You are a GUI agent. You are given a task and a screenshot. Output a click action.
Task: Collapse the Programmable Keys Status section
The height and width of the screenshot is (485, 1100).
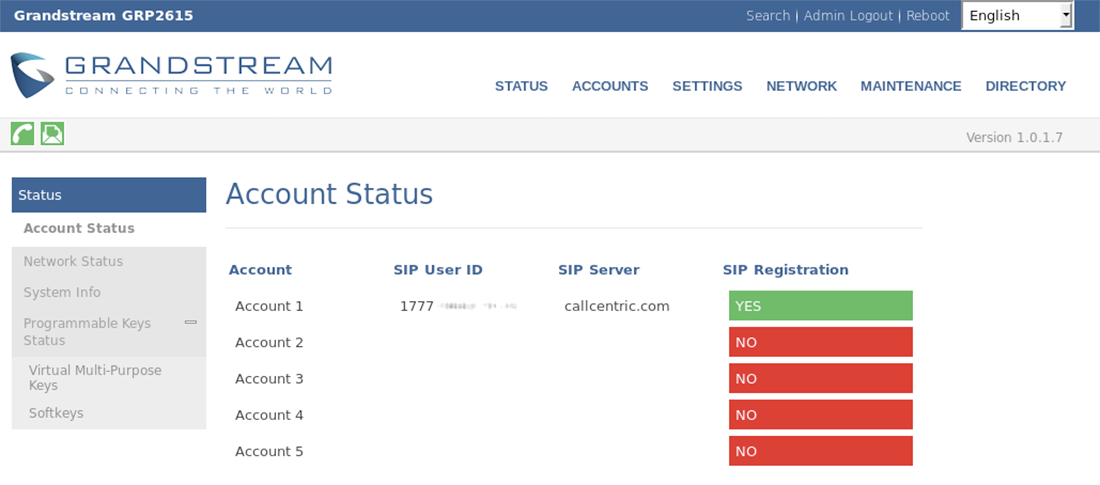click(x=190, y=322)
